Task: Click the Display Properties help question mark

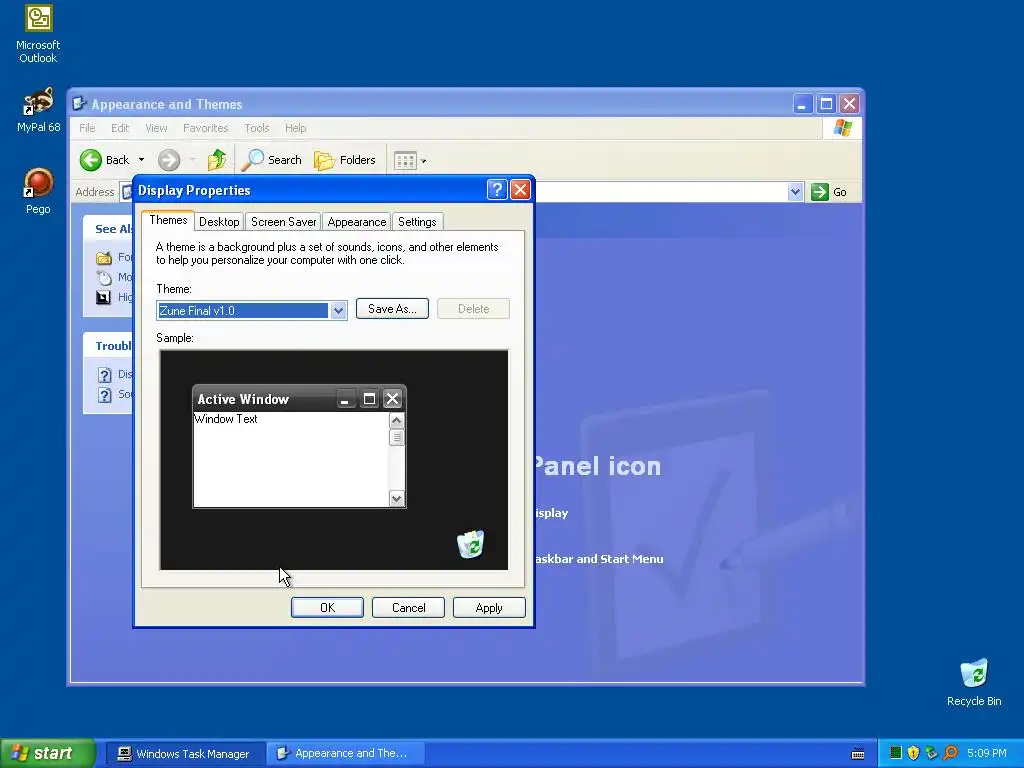Action: (496, 190)
